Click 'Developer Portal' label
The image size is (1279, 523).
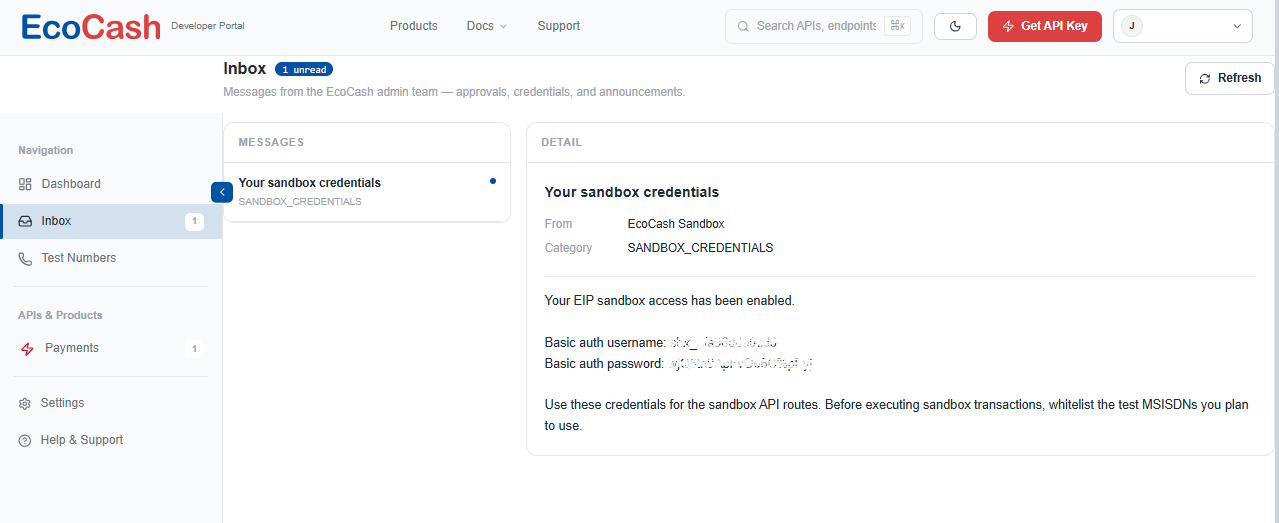[x=208, y=26]
